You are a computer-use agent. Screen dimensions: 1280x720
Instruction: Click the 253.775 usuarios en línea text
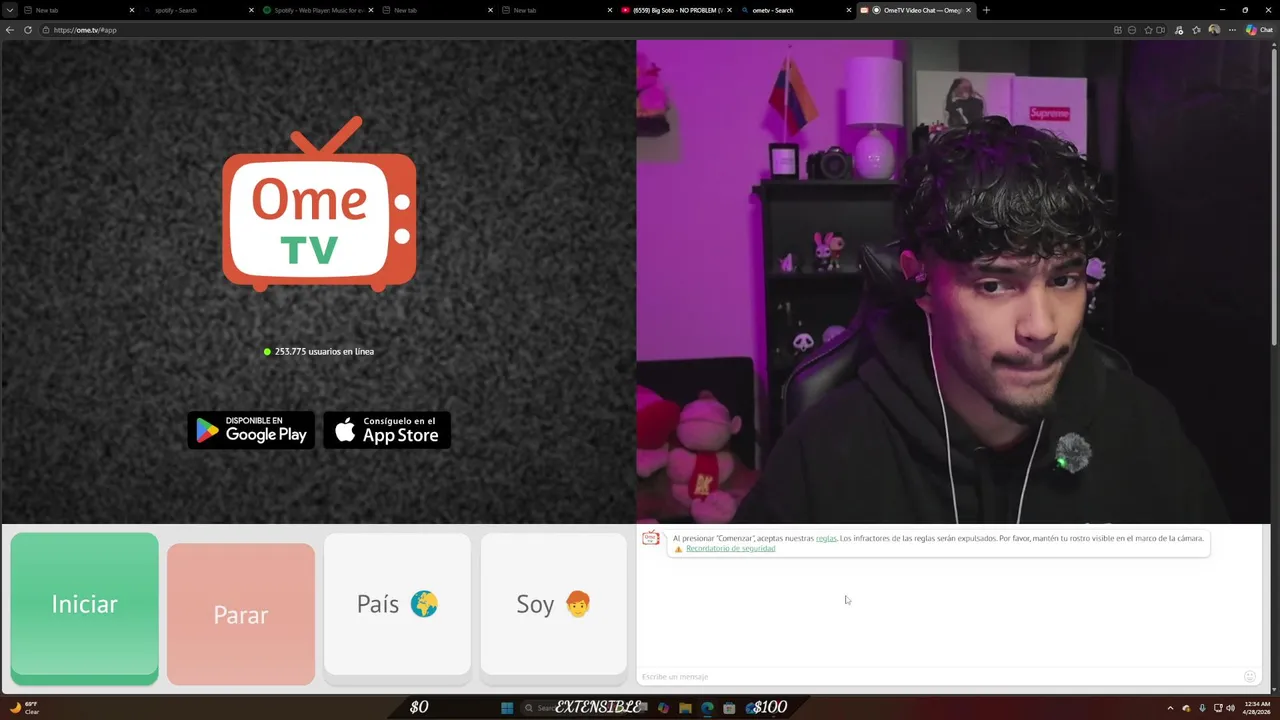[324, 352]
